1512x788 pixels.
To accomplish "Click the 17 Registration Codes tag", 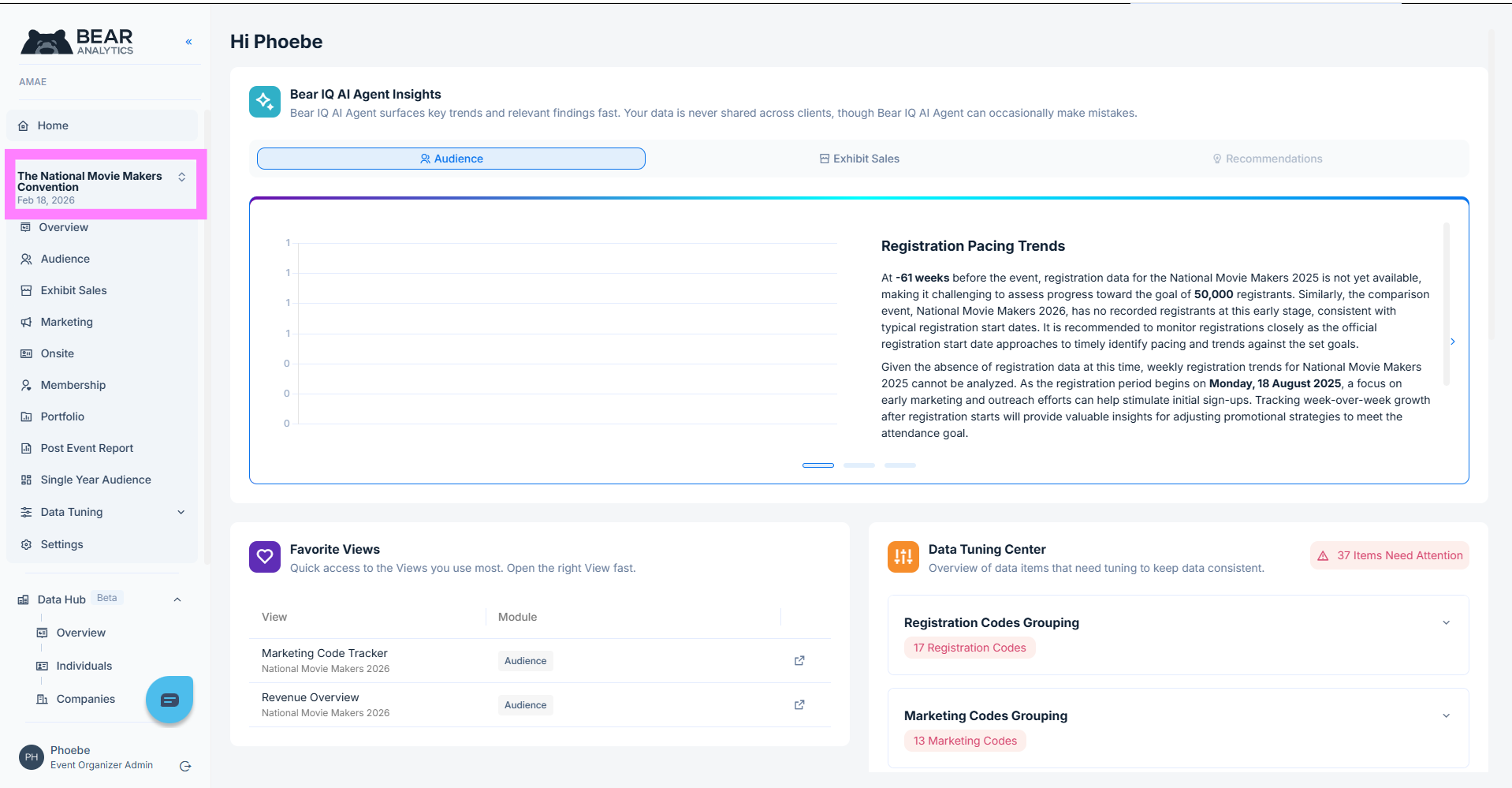I will click(x=970, y=648).
